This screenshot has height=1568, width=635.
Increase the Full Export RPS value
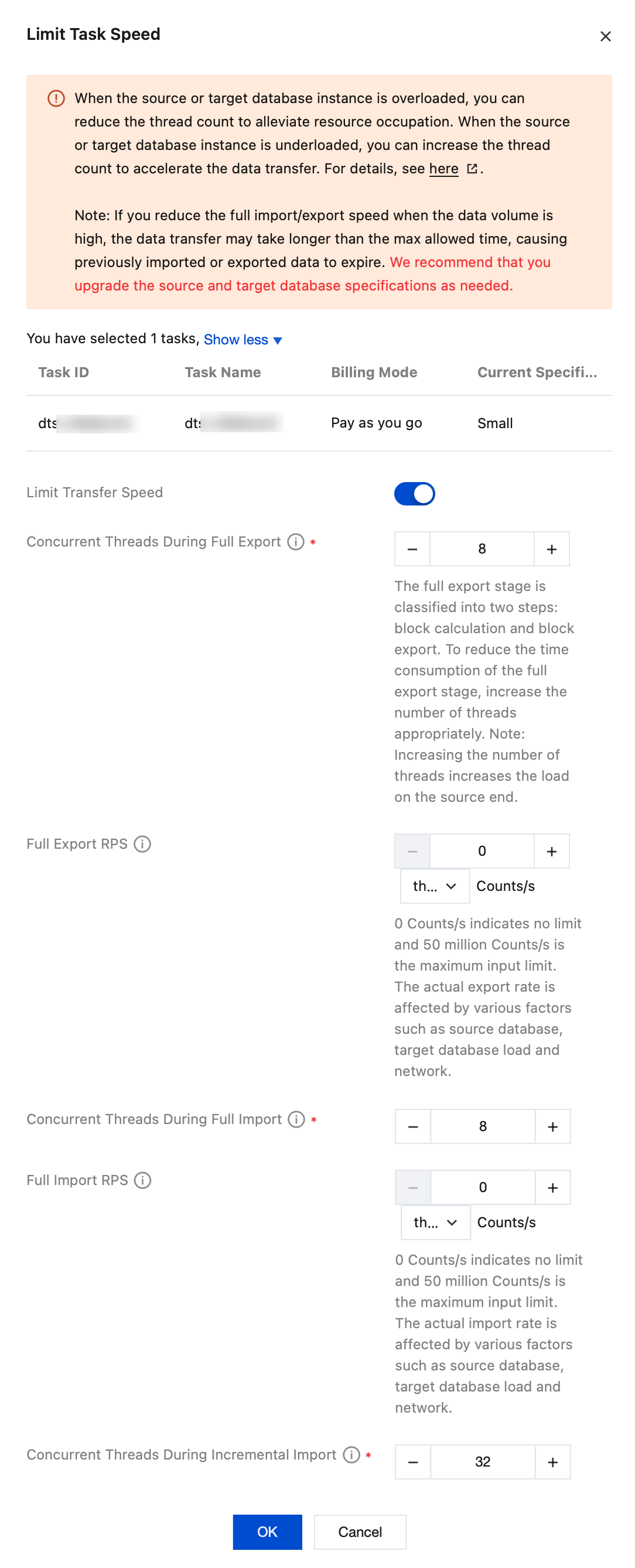point(552,851)
